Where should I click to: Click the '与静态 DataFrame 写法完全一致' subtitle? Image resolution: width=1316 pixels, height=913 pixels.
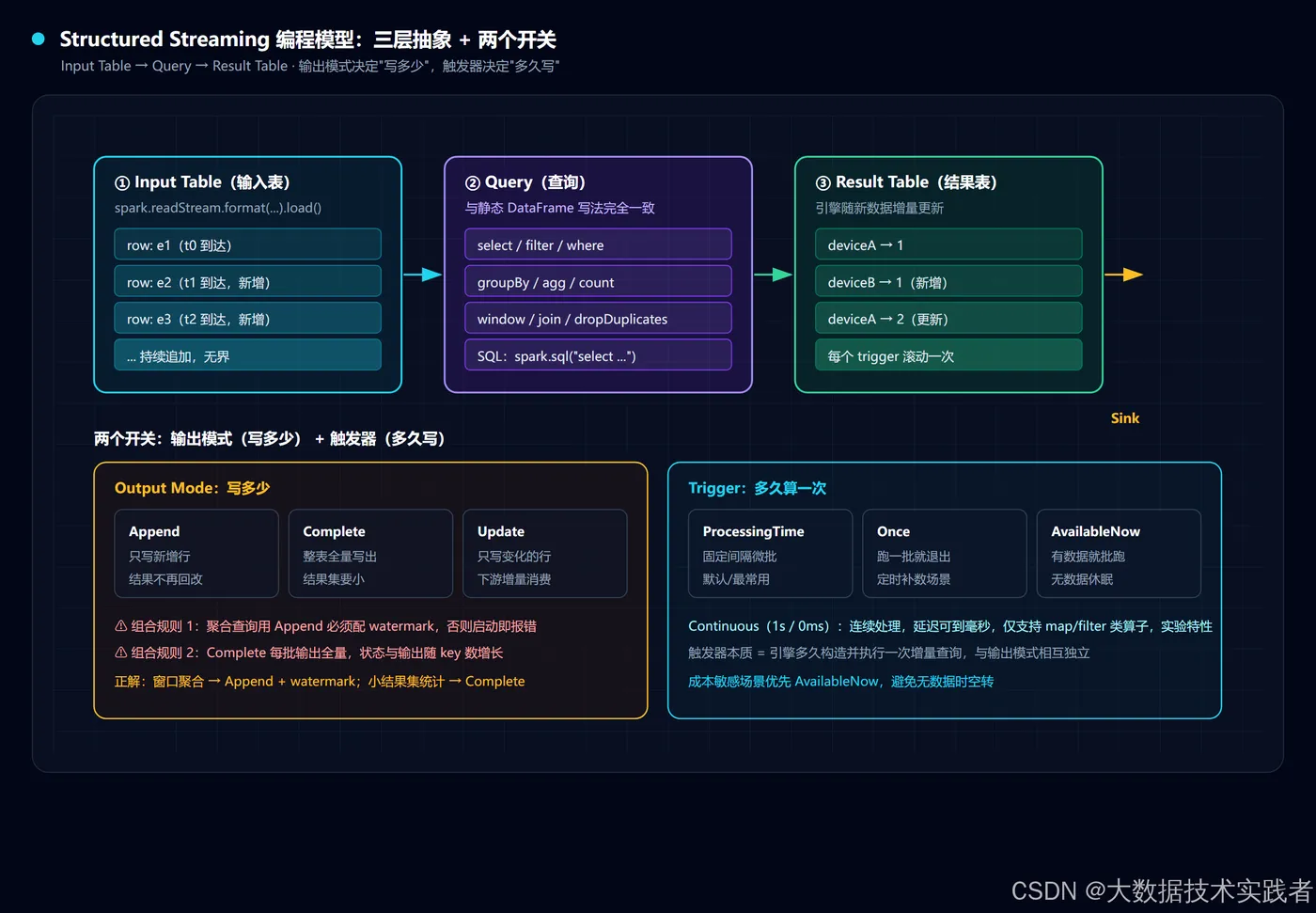(x=560, y=208)
